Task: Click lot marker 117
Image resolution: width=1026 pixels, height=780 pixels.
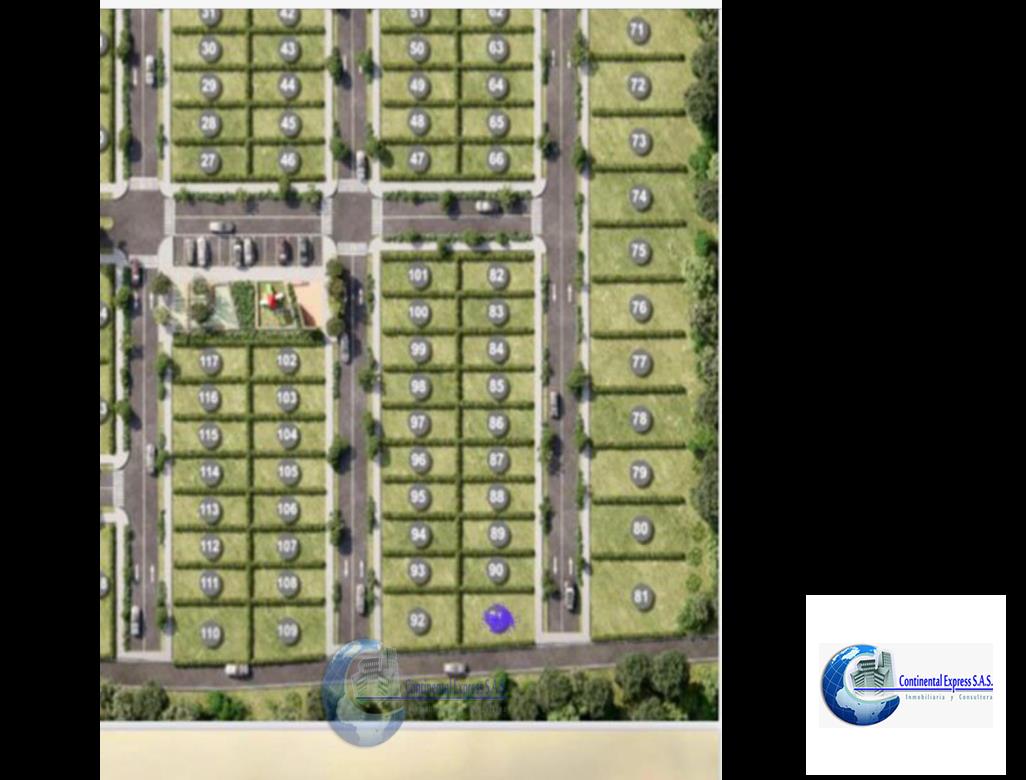Action: [x=209, y=361]
